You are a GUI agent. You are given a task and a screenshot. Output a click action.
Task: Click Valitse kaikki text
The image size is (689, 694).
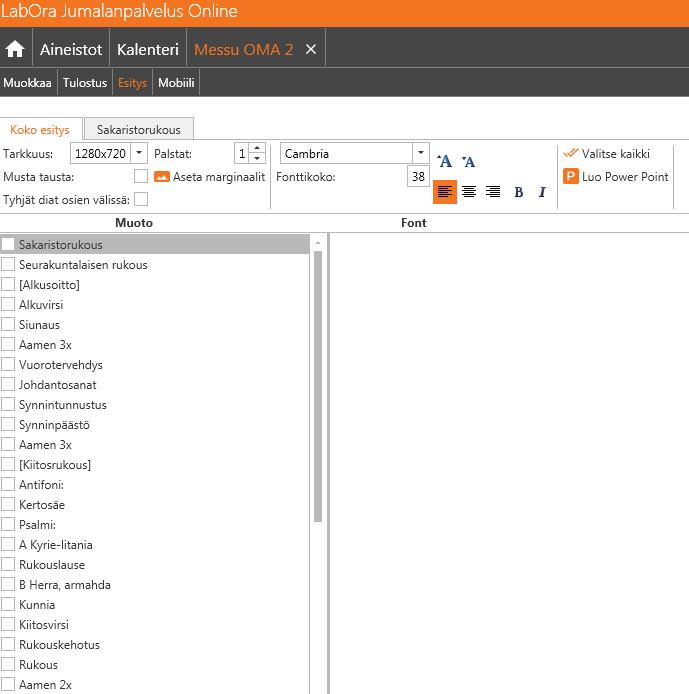pos(616,154)
